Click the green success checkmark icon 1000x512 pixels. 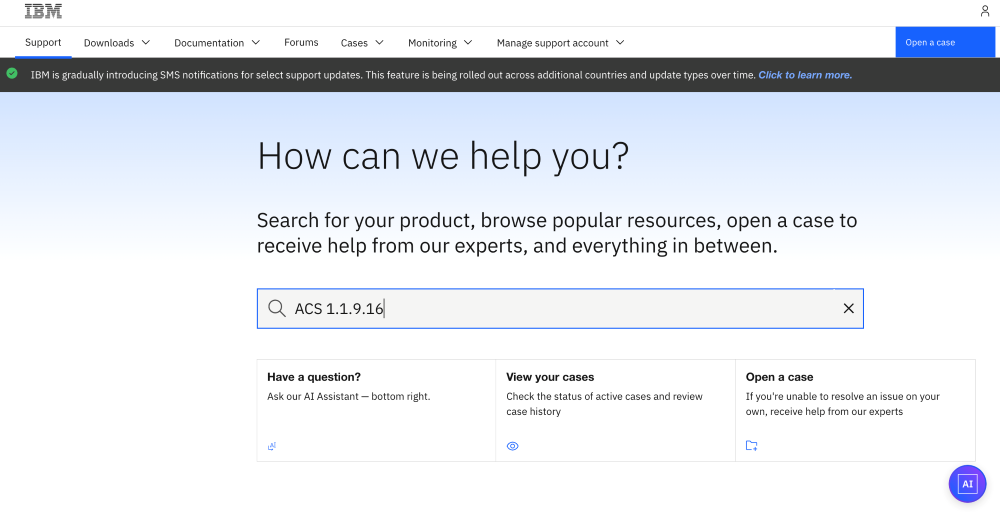[12, 73]
